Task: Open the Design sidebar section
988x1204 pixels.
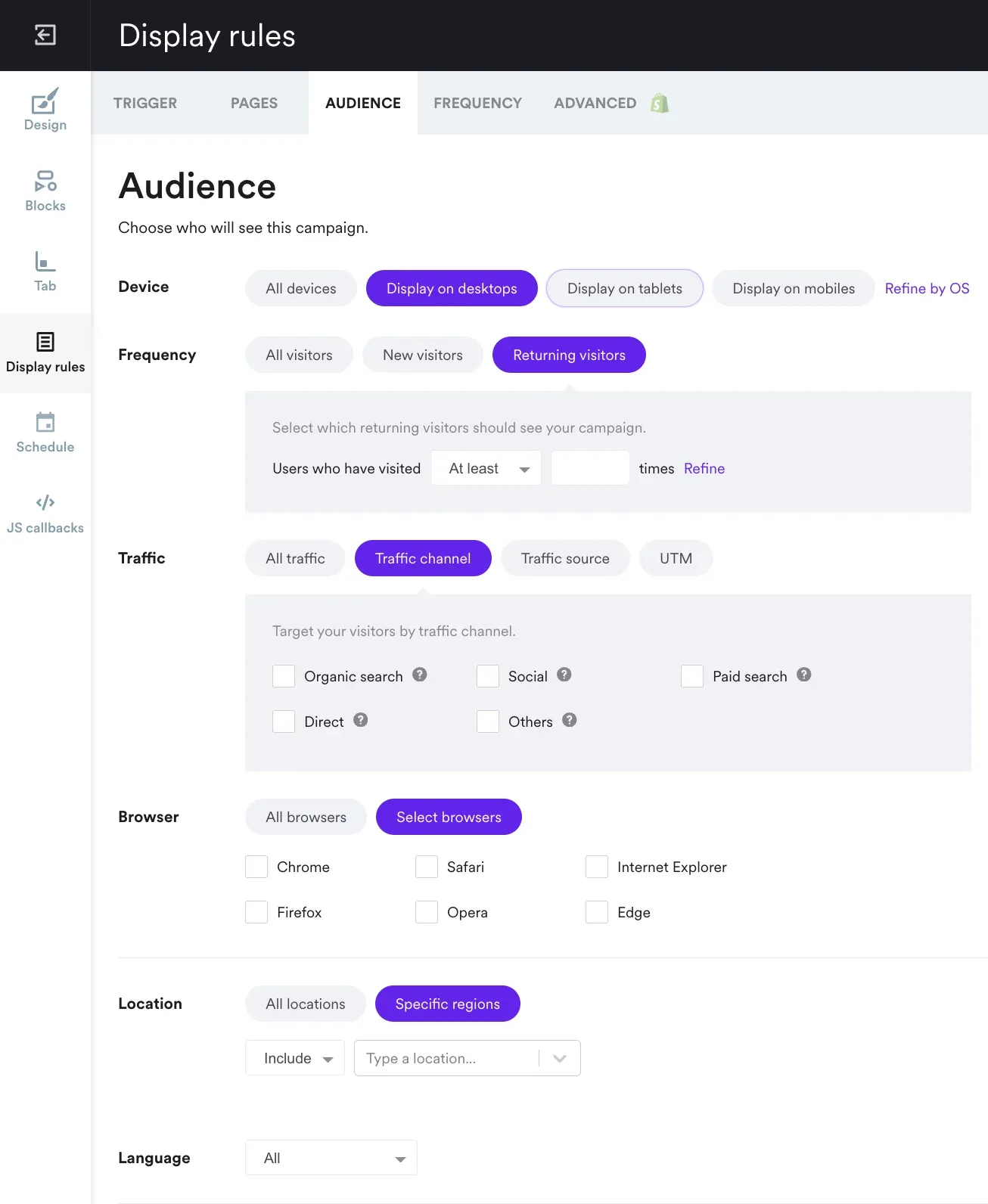Action: (45, 110)
